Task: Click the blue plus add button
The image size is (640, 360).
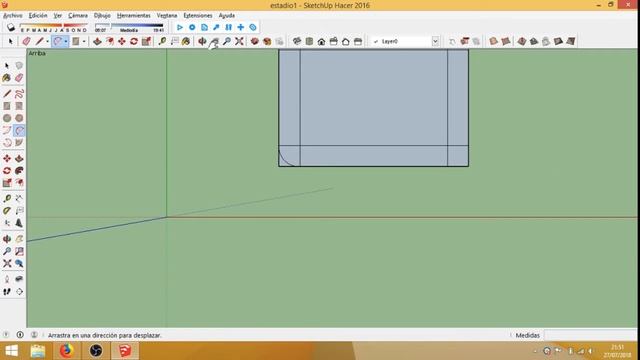Action: coord(241,27)
